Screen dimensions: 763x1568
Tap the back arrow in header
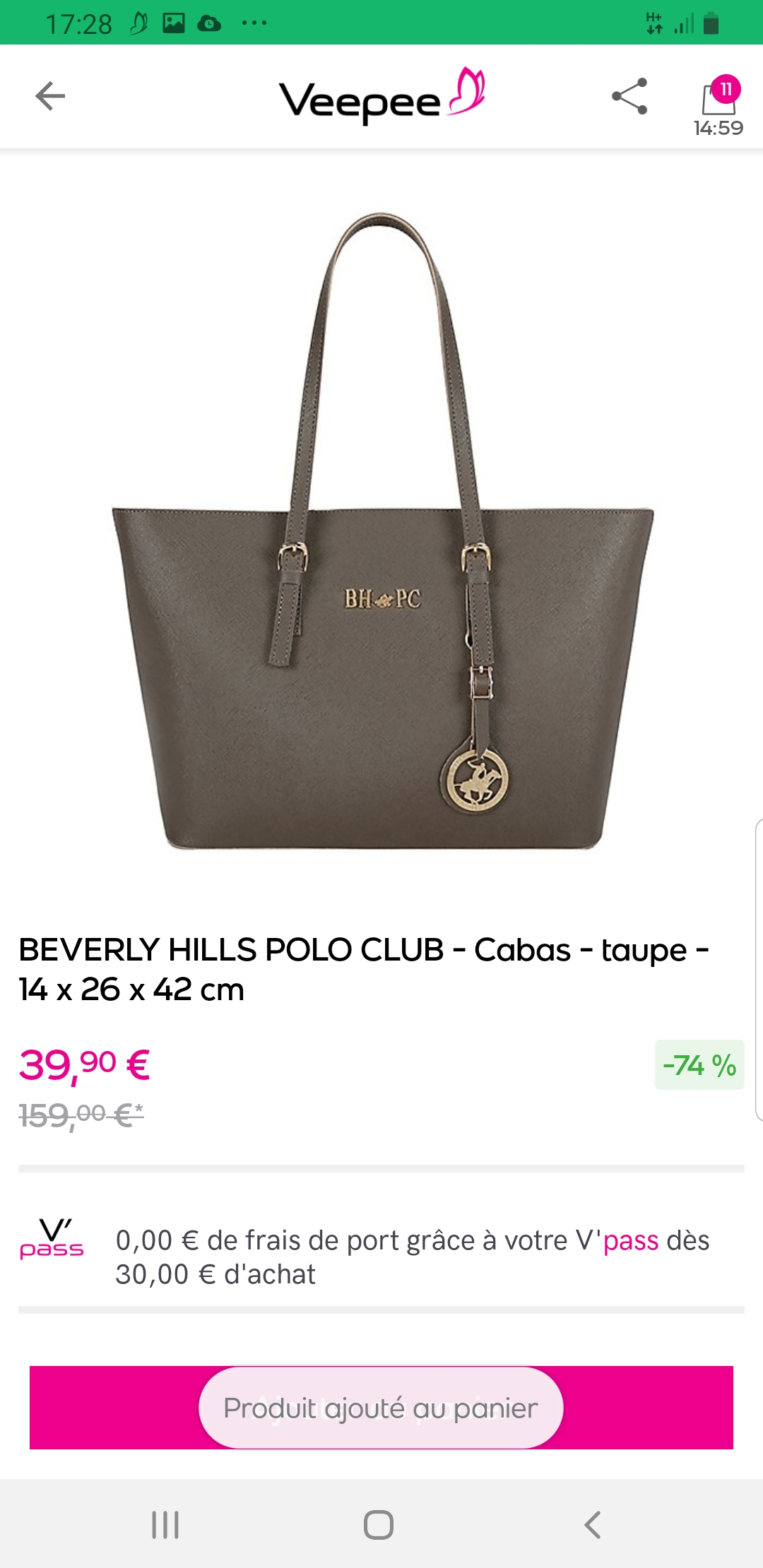point(50,96)
